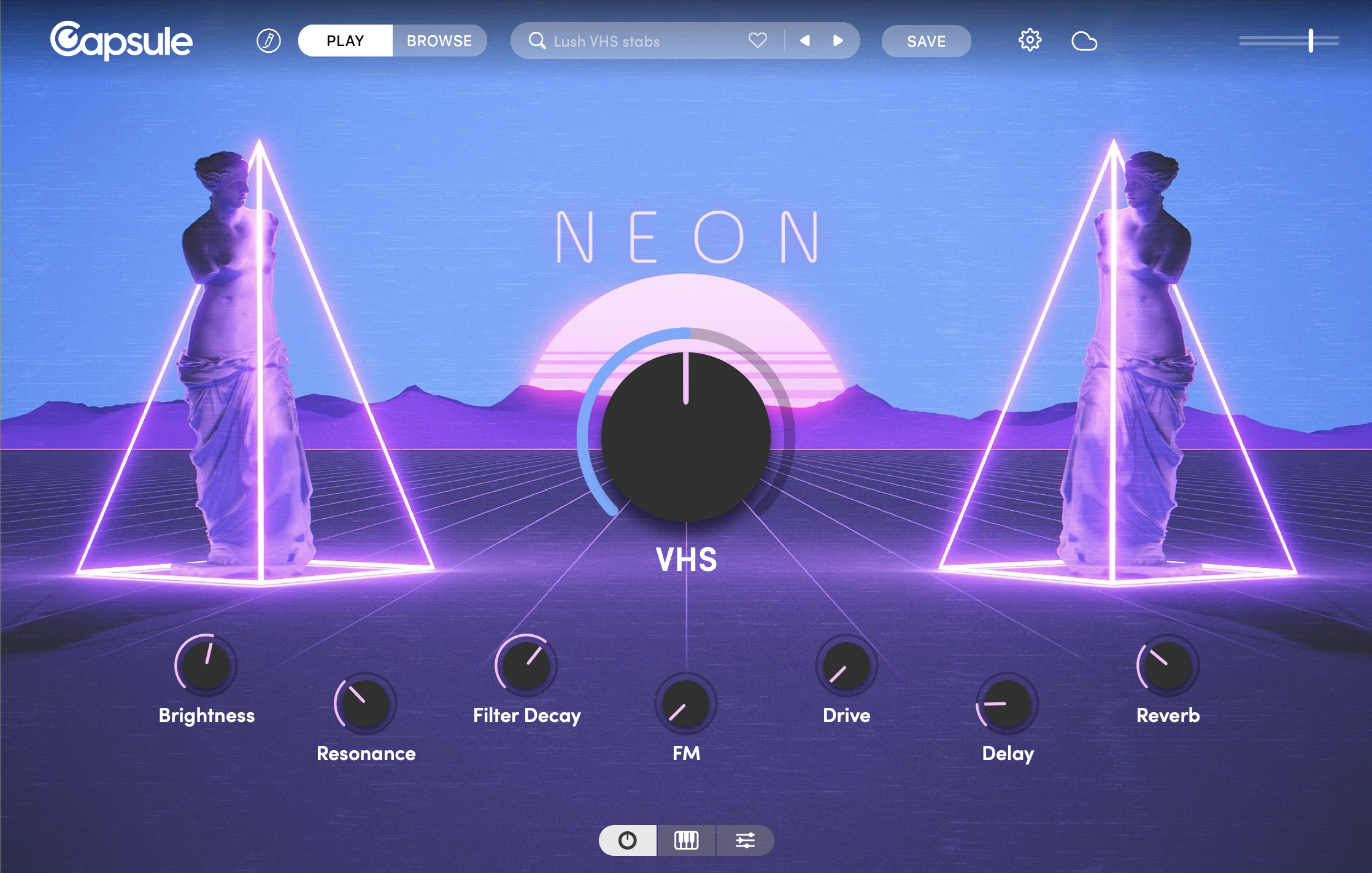This screenshot has width=1372, height=873.
Task: Click the pencil edit icon near Play
Action: [x=268, y=41]
